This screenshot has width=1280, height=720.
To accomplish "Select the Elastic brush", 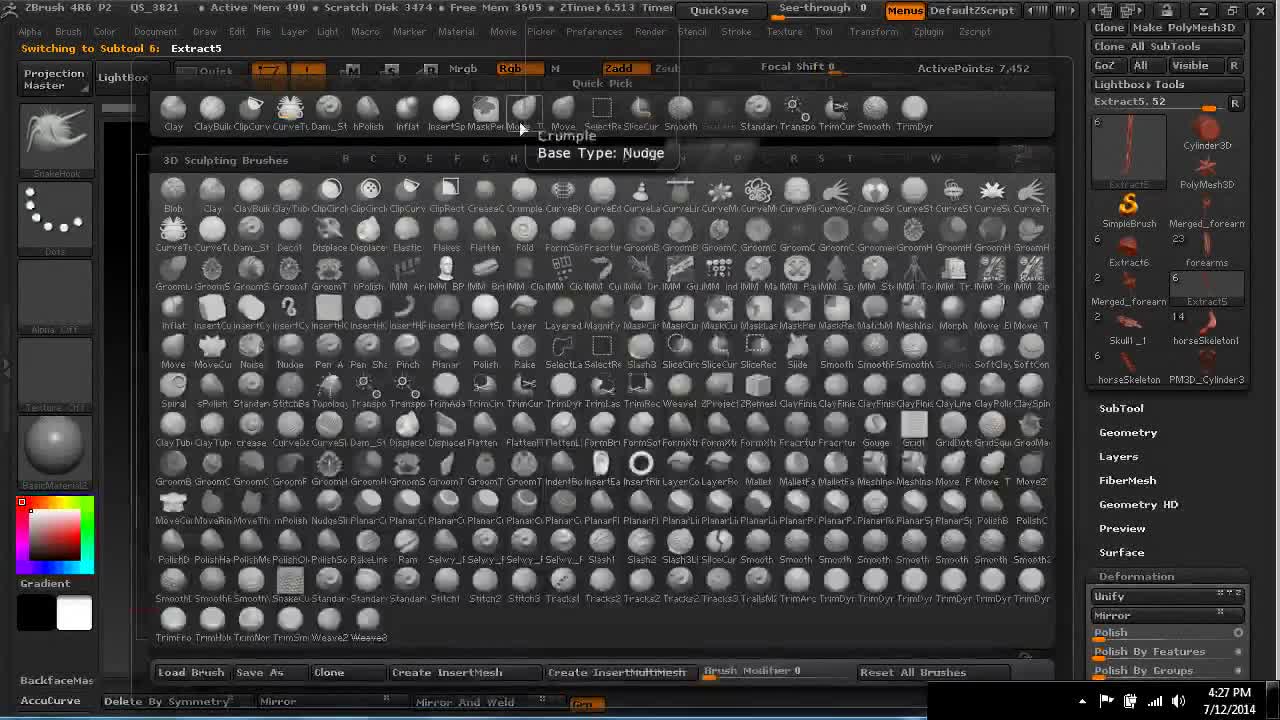I will pos(407,233).
